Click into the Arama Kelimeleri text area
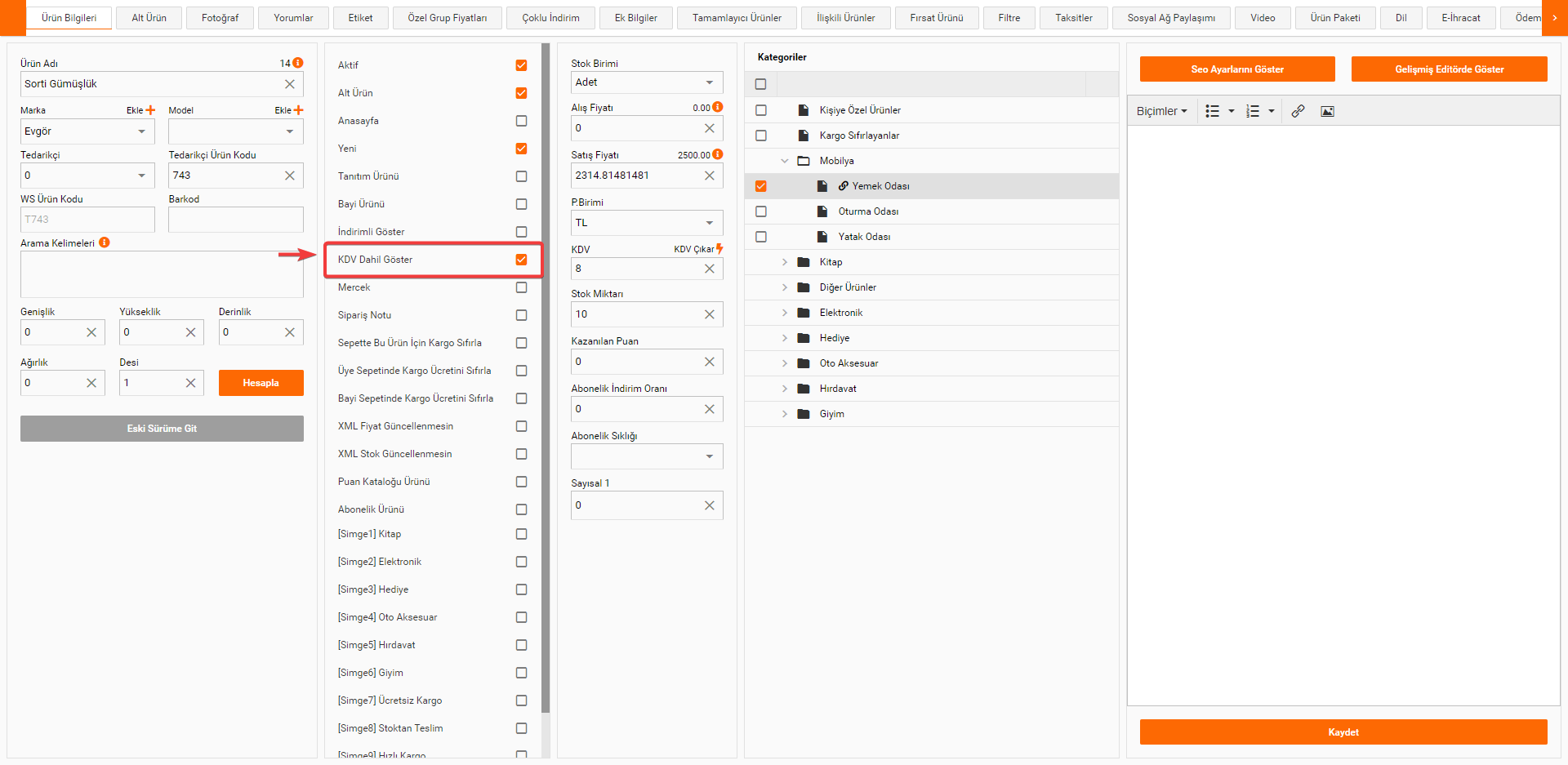The height and width of the screenshot is (765, 1568). click(x=162, y=274)
